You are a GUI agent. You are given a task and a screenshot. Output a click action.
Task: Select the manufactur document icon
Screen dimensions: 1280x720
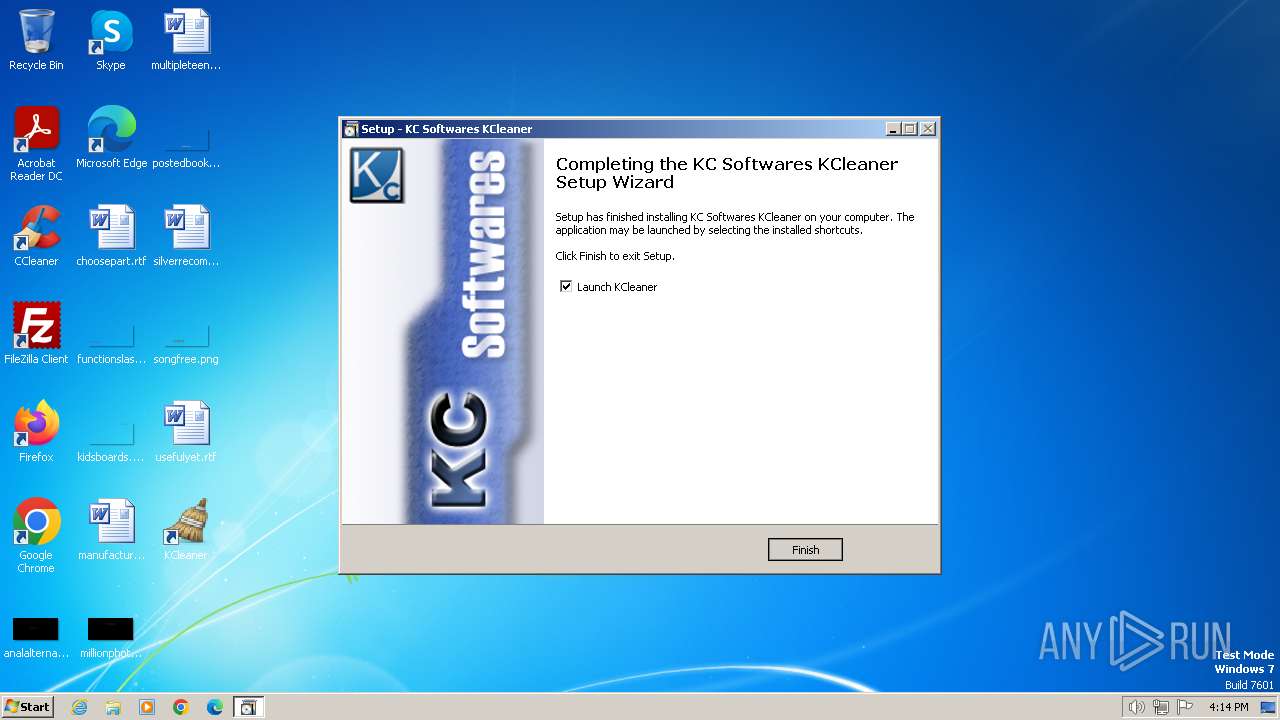point(111,530)
